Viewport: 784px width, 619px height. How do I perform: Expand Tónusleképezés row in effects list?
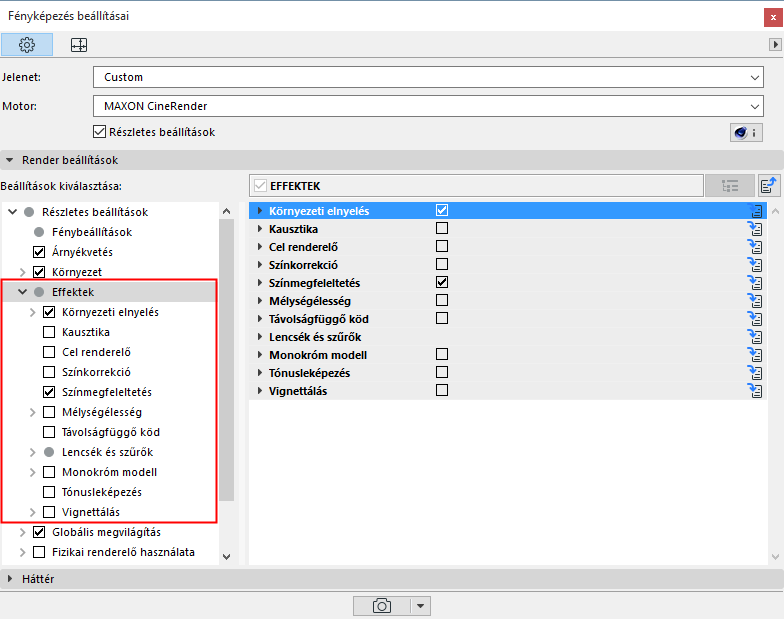coord(260,372)
